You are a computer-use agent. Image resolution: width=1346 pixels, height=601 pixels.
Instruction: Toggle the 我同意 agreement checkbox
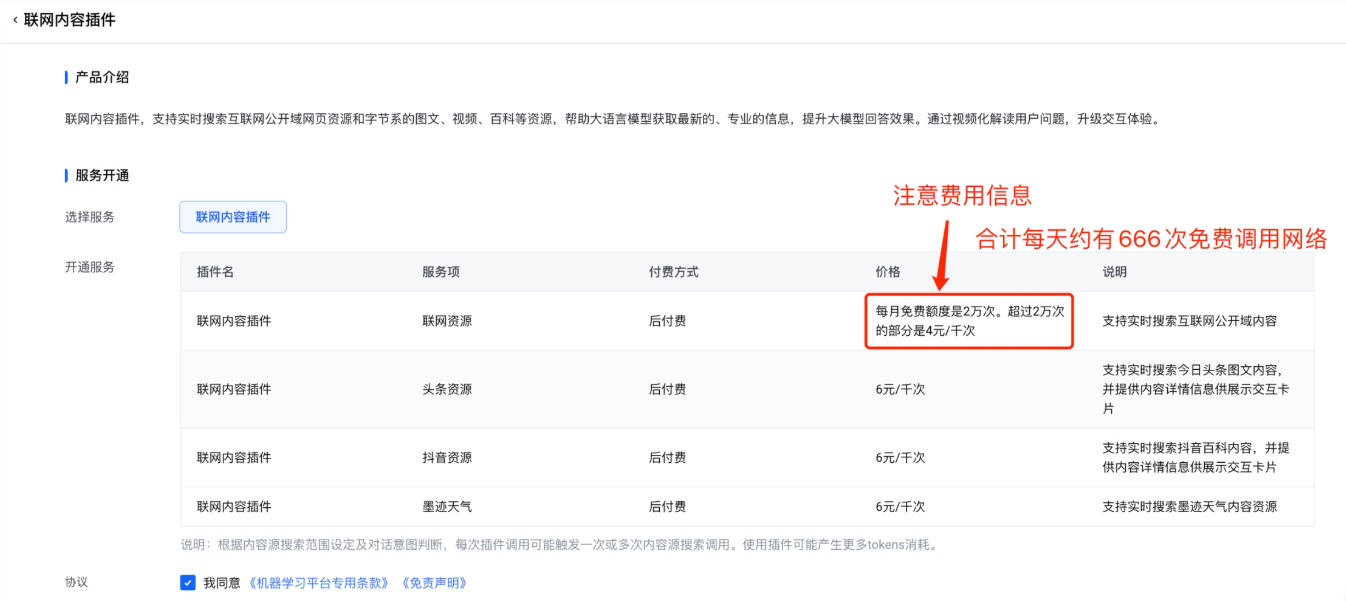(x=188, y=583)
